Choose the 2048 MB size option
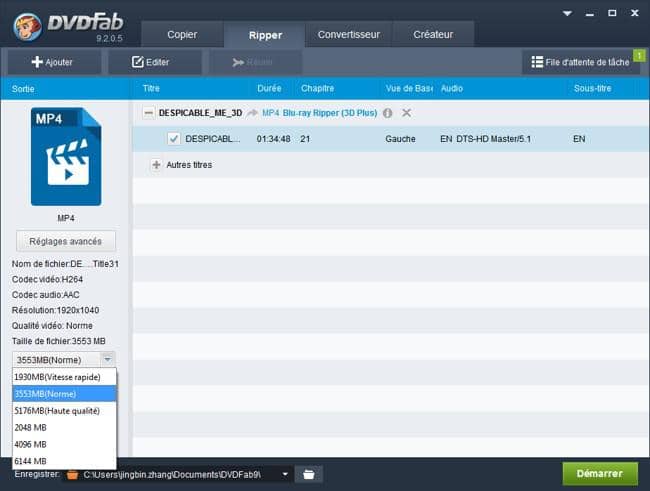This screenshot has height=491, width=650. pyautogui.click(x=64, y=428)
